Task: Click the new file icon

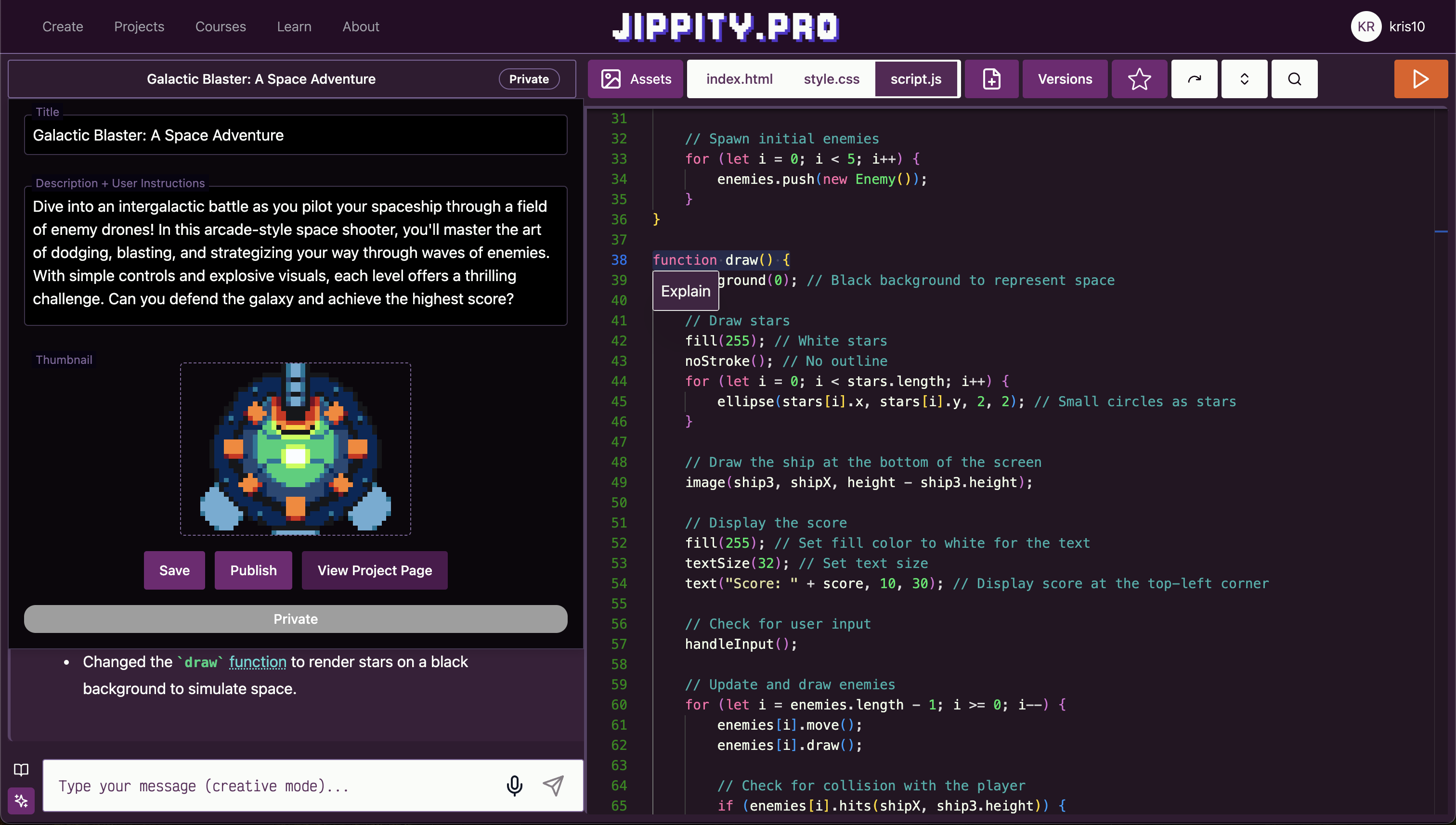Action: tap(991, 79)
